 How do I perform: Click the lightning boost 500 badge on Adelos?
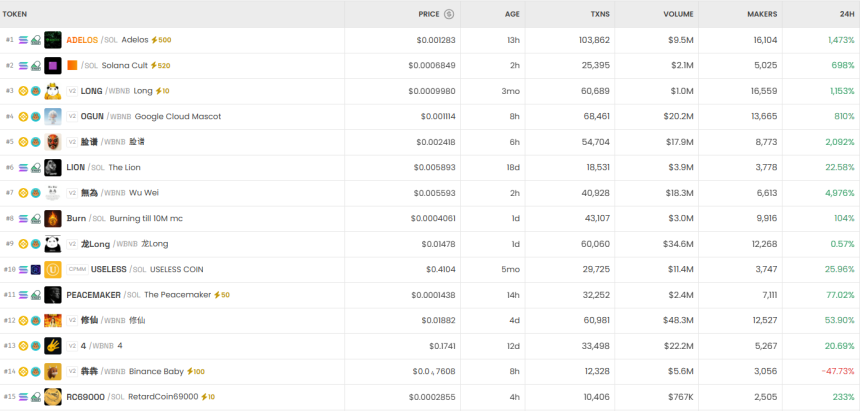point(161,40)
